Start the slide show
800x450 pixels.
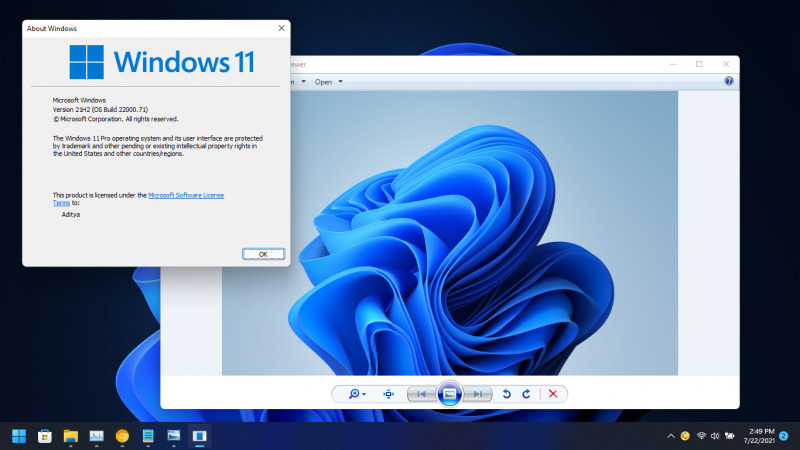click(x=449, y=394)
